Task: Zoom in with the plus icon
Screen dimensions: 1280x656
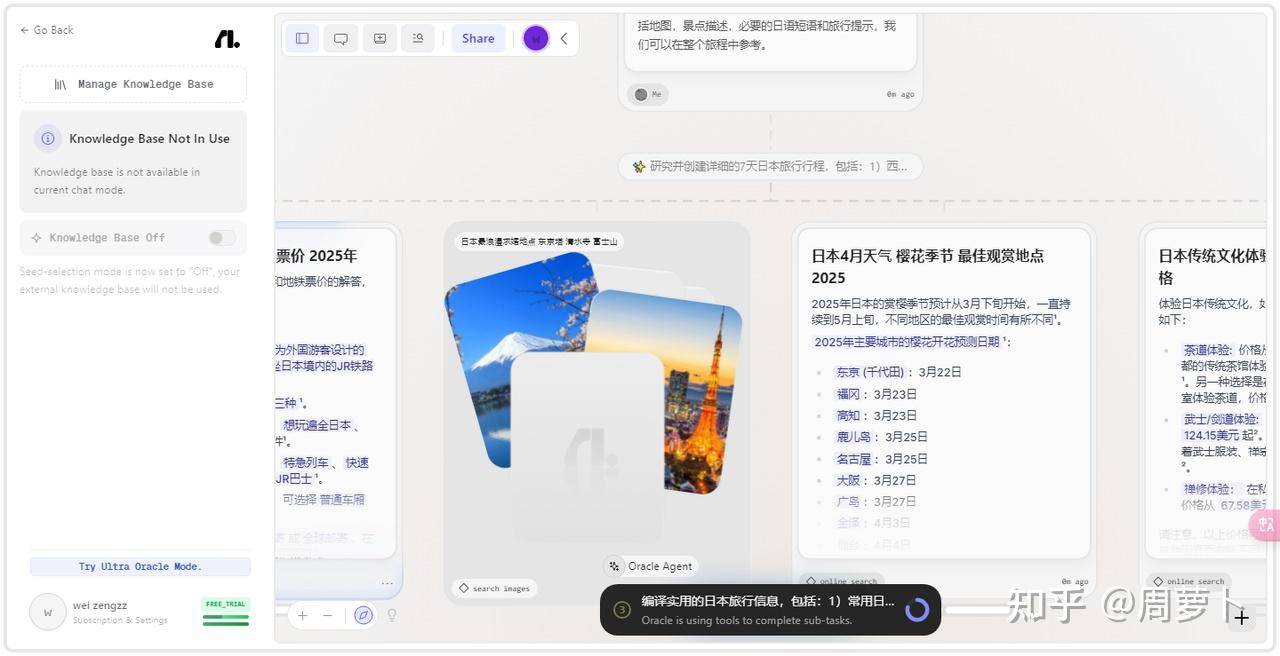Action: coord(303,615)
